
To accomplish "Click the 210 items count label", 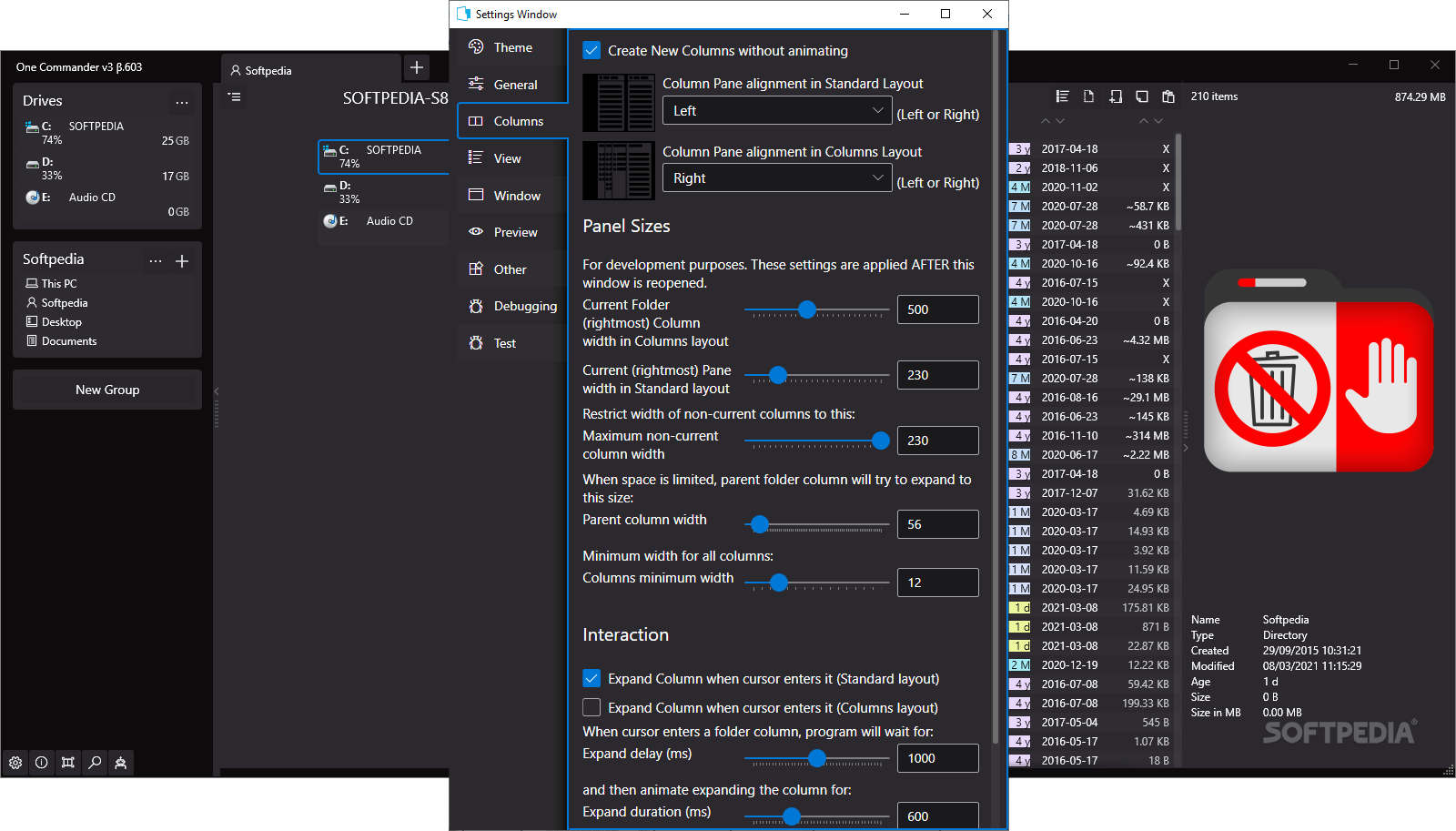I will point(1214,96).
